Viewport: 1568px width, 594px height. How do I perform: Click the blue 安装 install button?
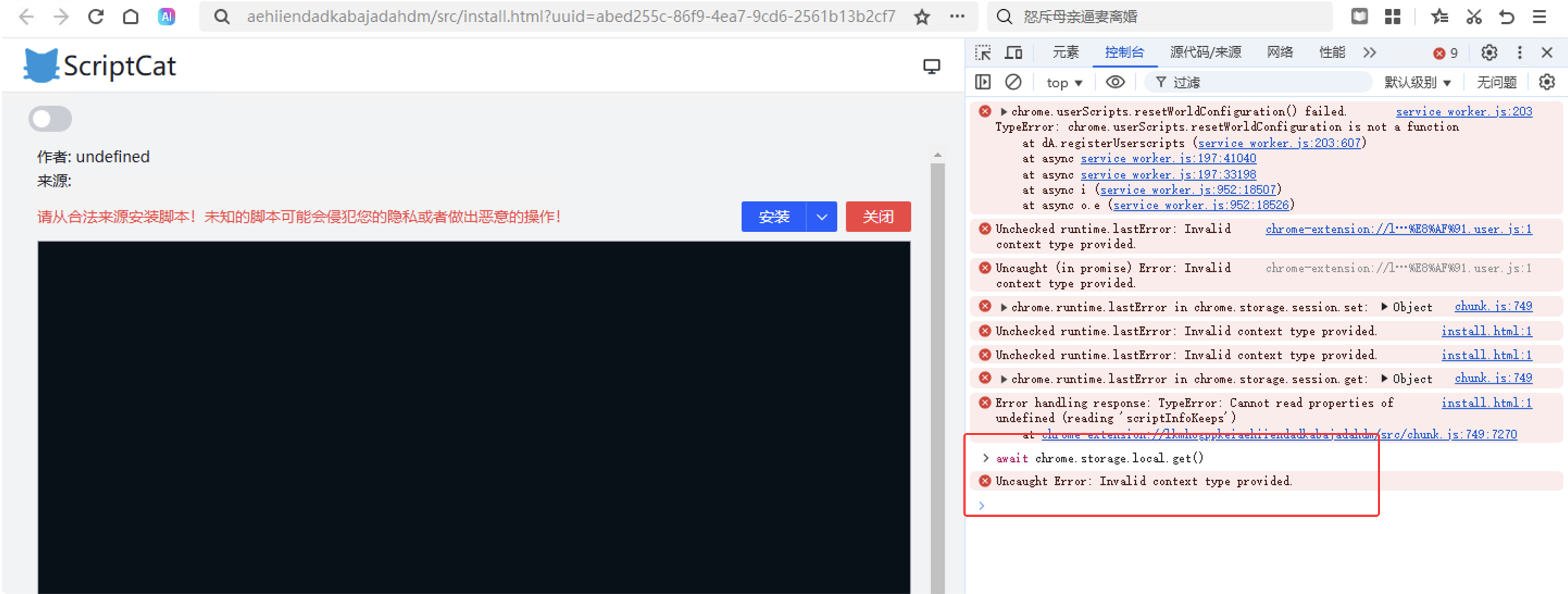[x=774, y=217]
